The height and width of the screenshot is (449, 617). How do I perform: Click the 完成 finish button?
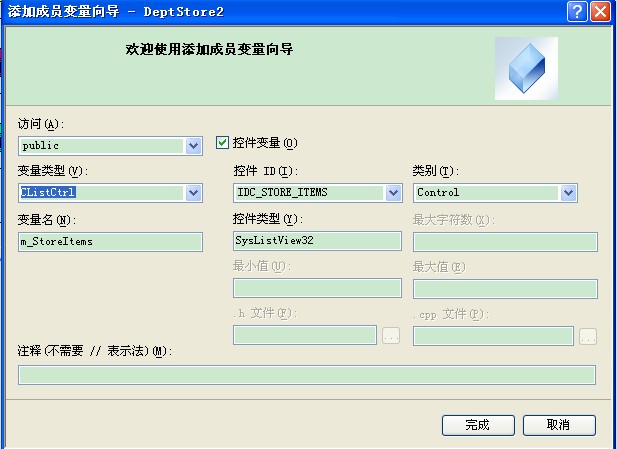[478, 425]
